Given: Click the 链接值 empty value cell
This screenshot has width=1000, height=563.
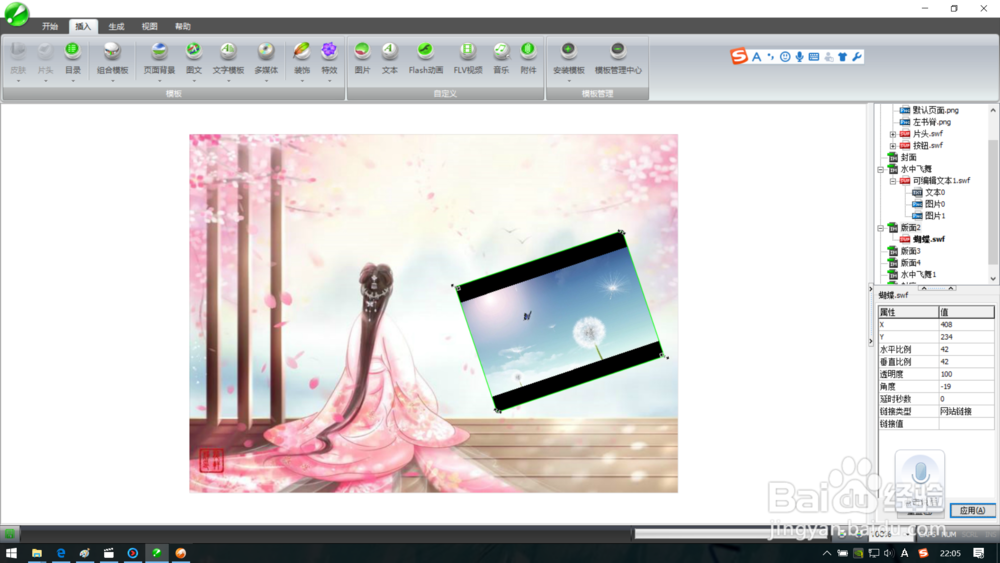Looking at the screenshot, I should 966,424.
